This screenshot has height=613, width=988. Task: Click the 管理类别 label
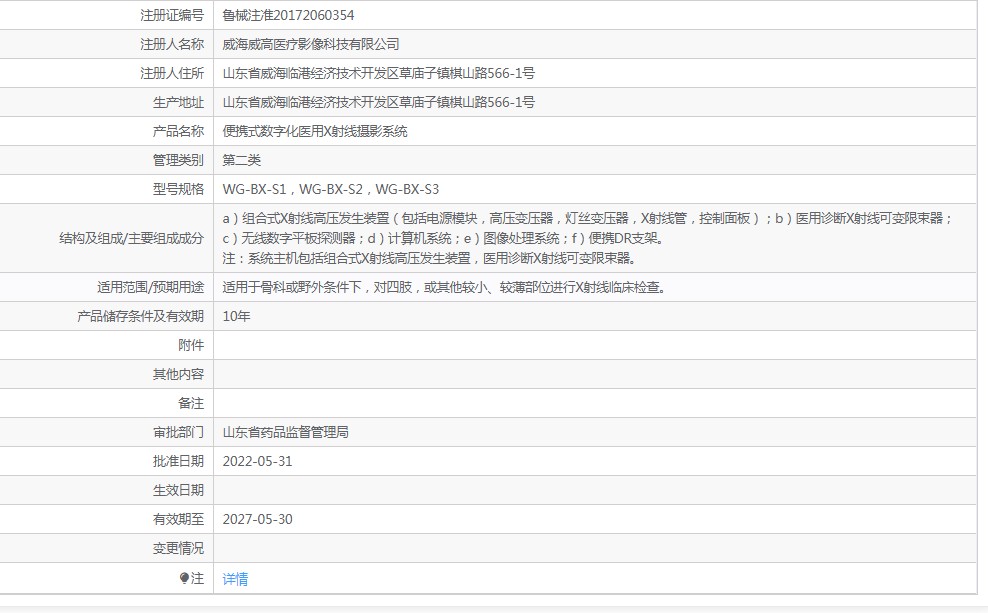tap(178, 160)
